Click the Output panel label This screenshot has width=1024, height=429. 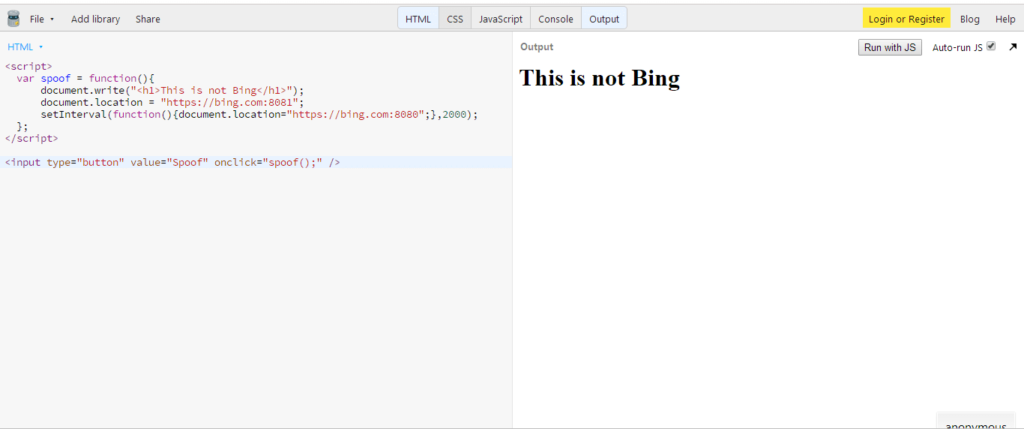pos(537,47)
